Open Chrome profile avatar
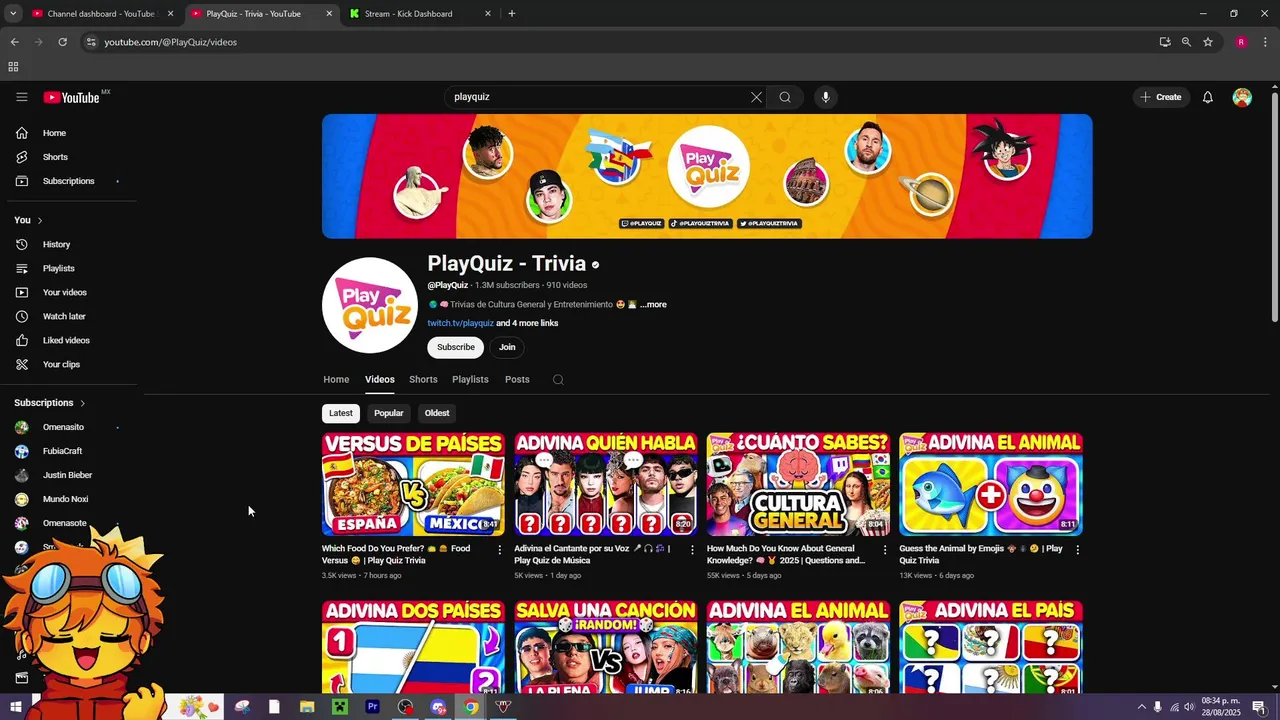The image size is (1280, 720). 1241,42
